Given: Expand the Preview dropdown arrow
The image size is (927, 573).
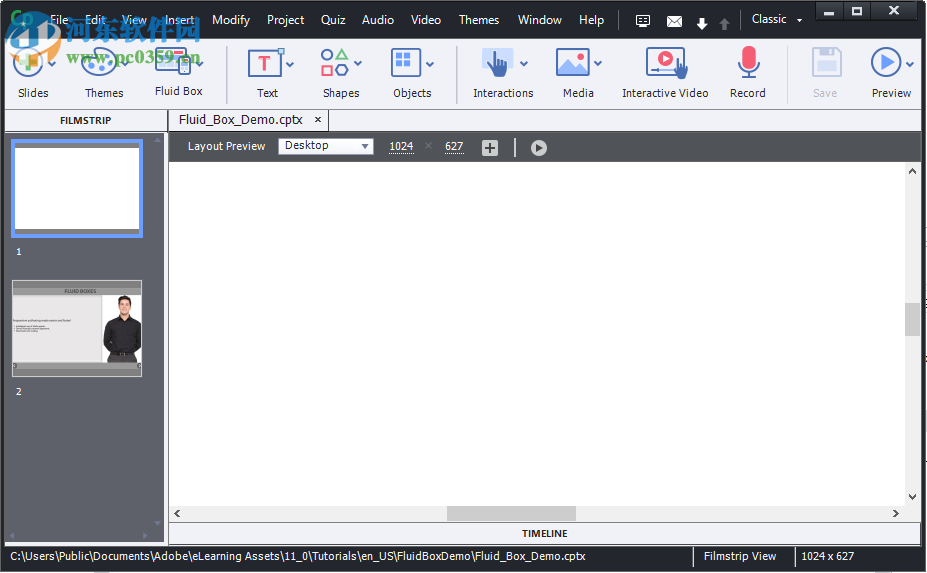Looking at the screenshot, I should 910,64.
